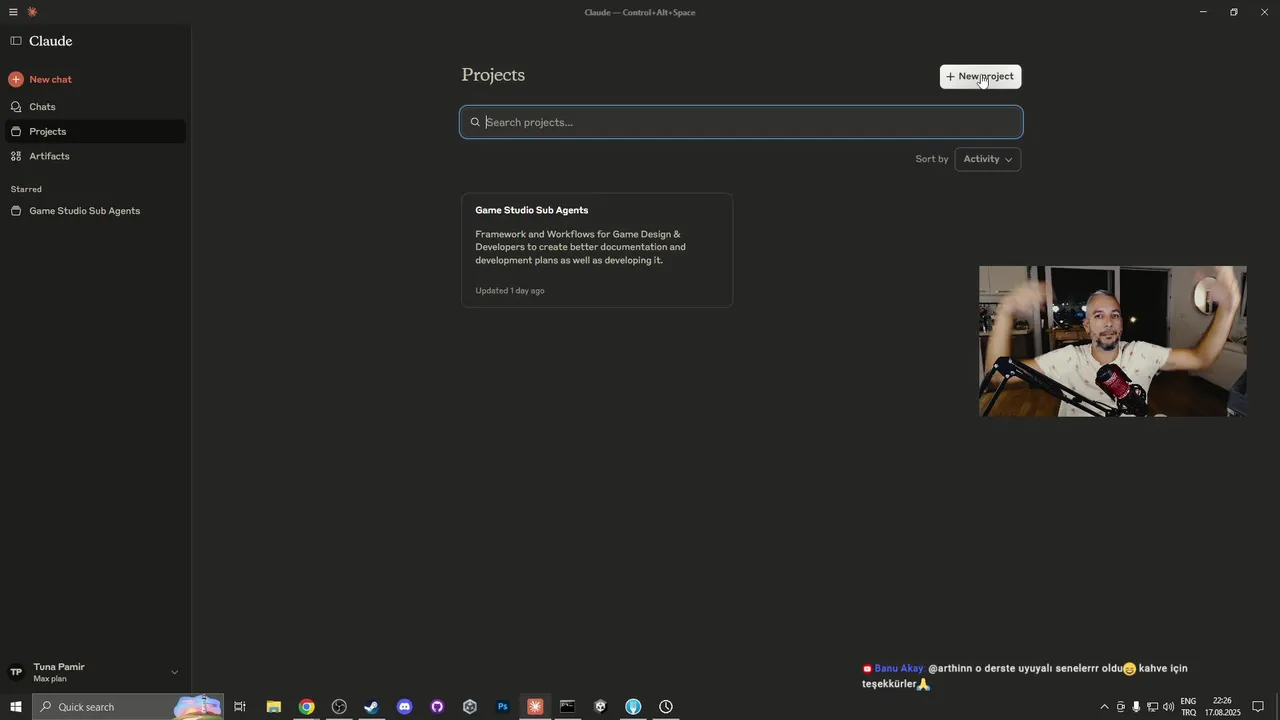Open the Windows Start menu

16,707
